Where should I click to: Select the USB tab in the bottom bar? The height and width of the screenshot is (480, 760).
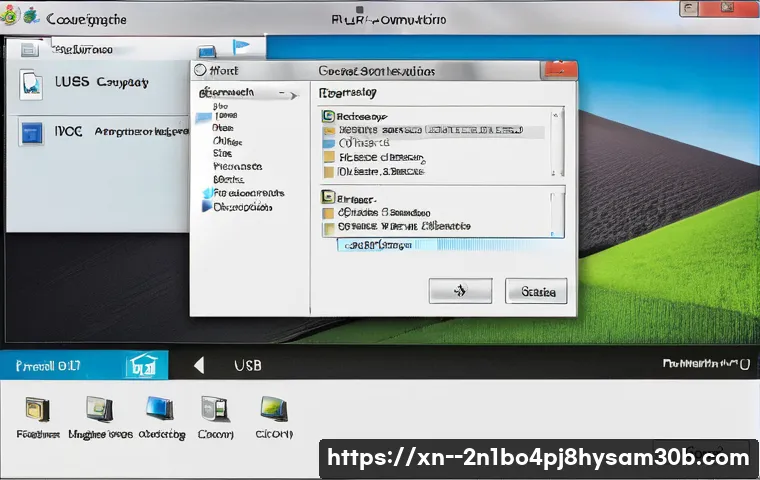pos(246,366)
